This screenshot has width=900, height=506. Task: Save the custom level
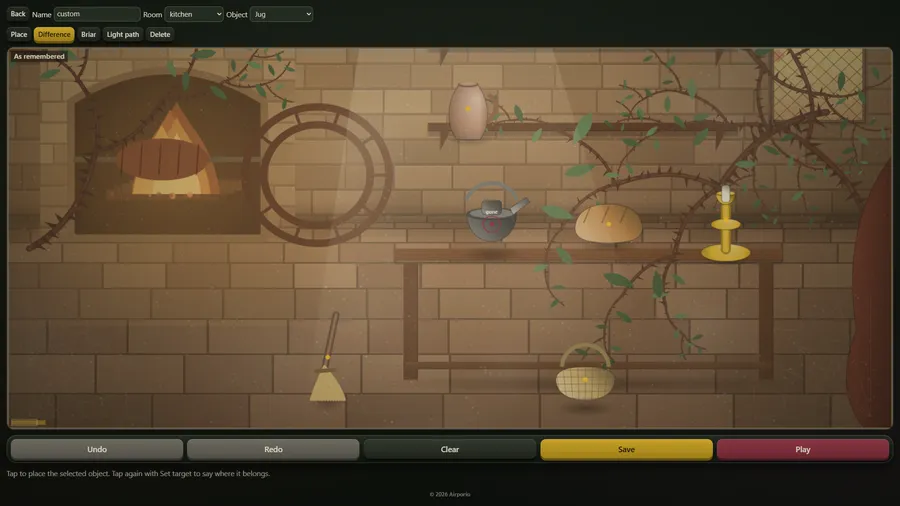click(626, 449)
